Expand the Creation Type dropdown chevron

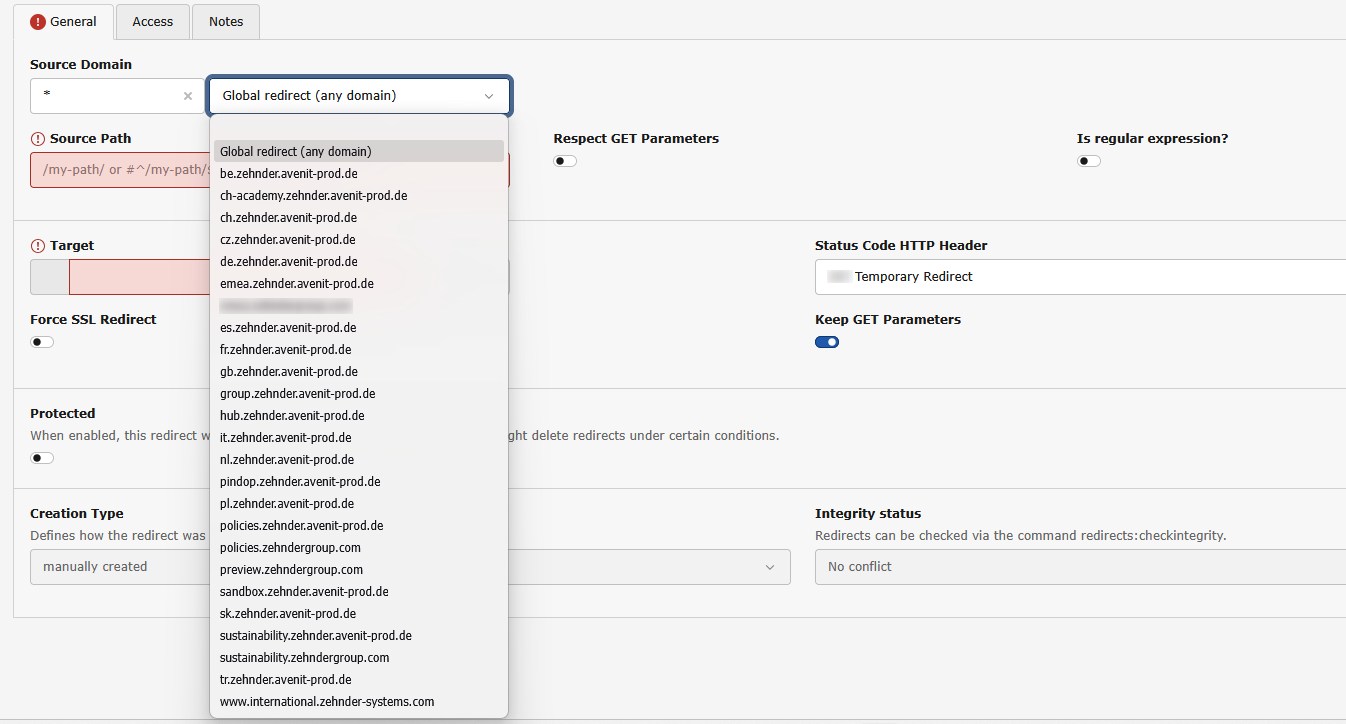pos(769,567)
